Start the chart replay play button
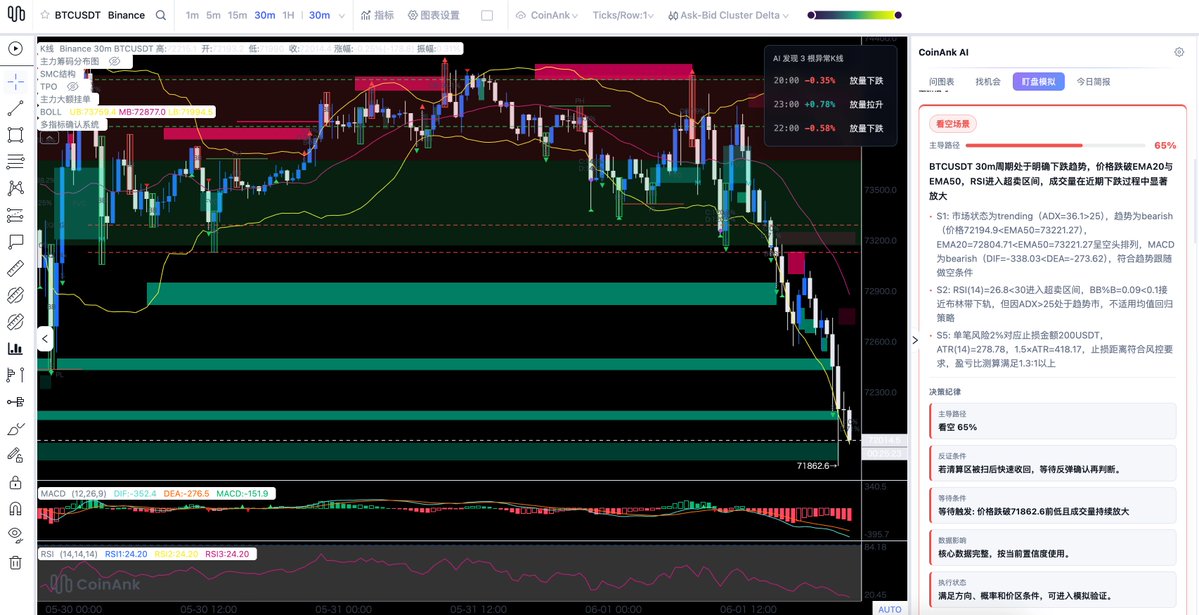 point(15,49)
